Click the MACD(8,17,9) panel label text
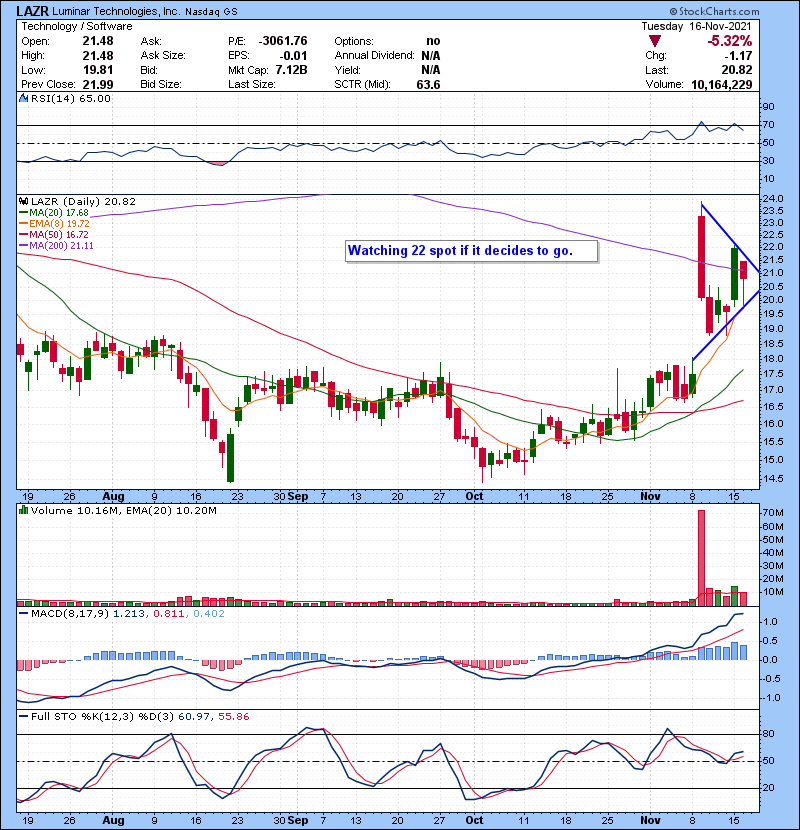The width and height of the screenshot is (800, 830). (70, 614)
